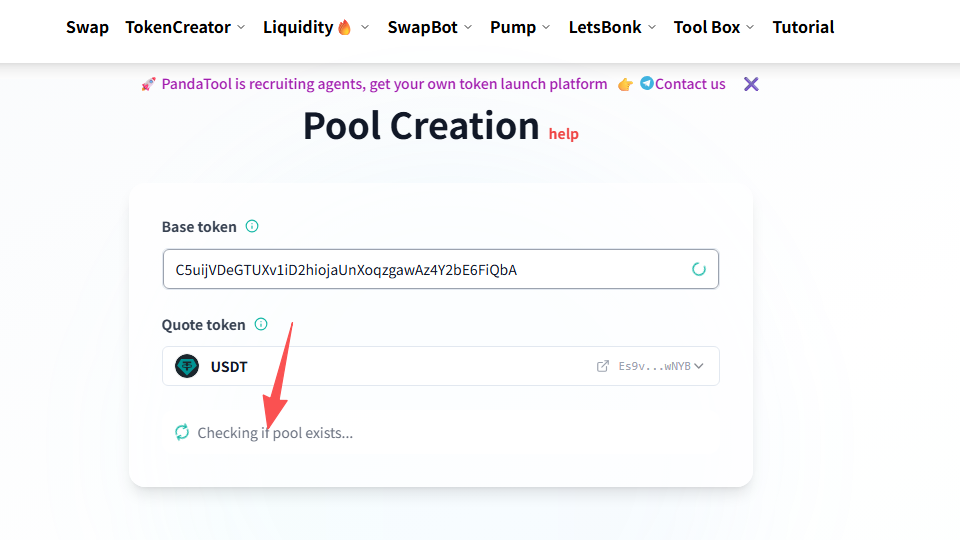960x540 pixels.
Task: Dismiss the recruiting agents banner
Action: pyautogui.click(x=751, y=84)
